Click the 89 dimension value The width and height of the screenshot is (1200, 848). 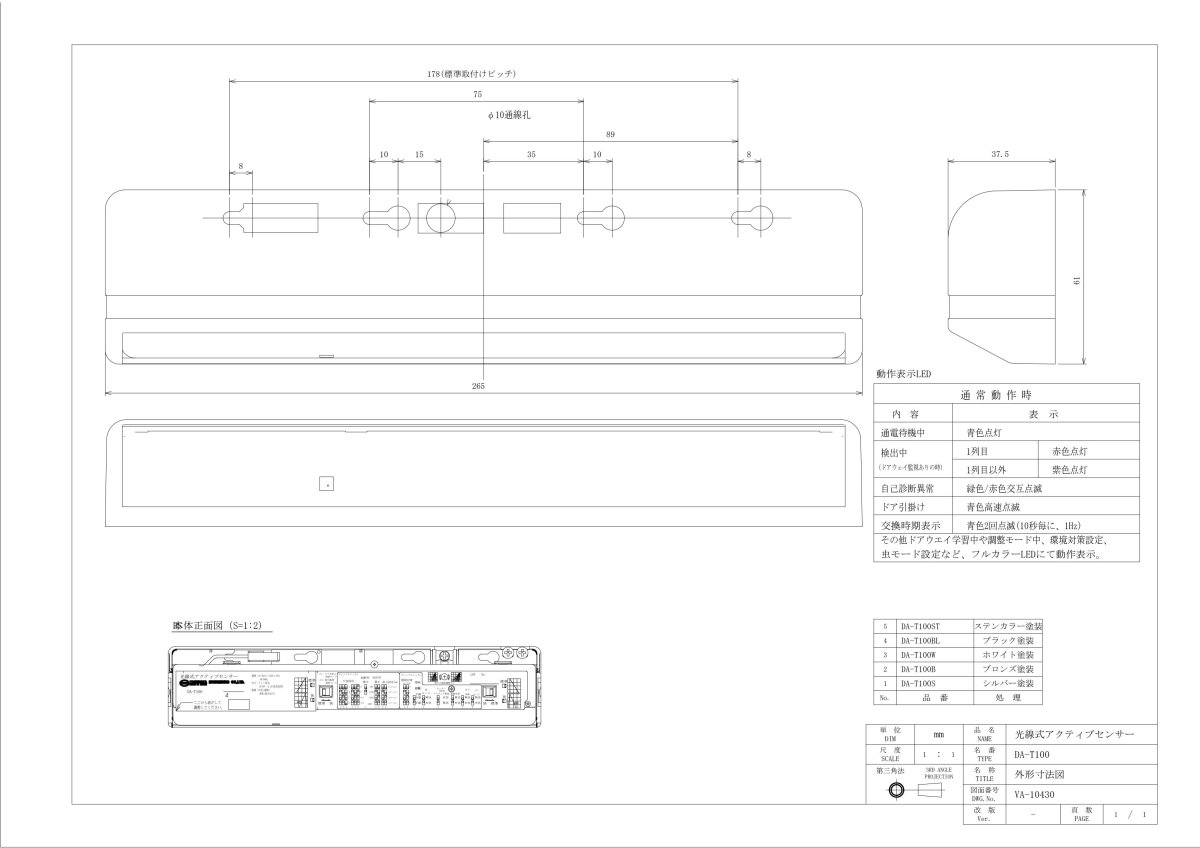pos(610,134)
